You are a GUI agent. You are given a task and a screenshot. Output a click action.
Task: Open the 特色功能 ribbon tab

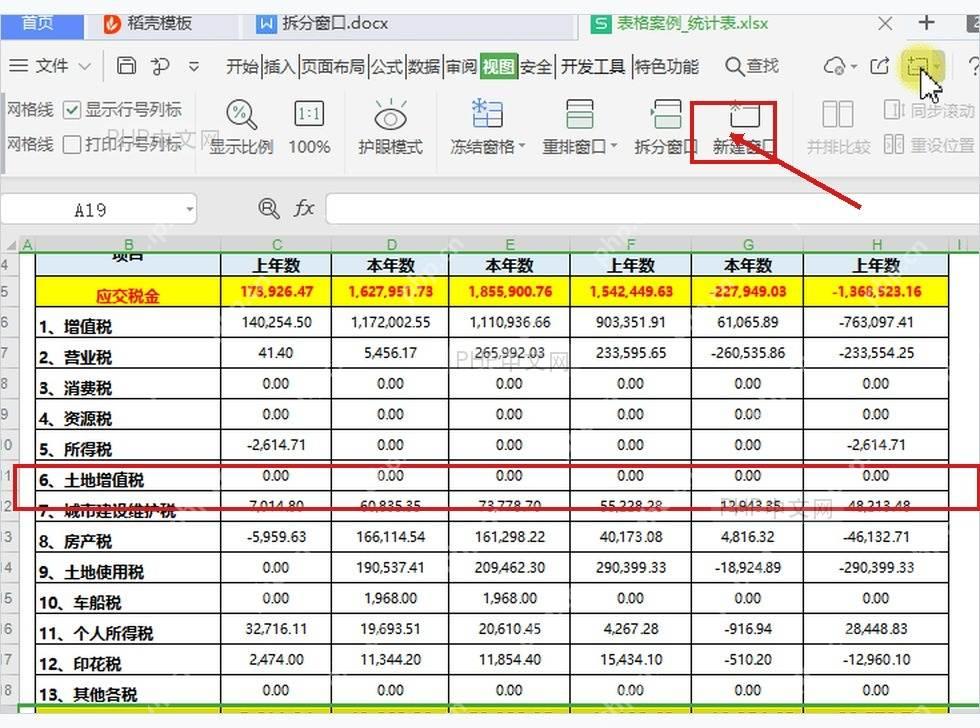[x=666, y=66]
